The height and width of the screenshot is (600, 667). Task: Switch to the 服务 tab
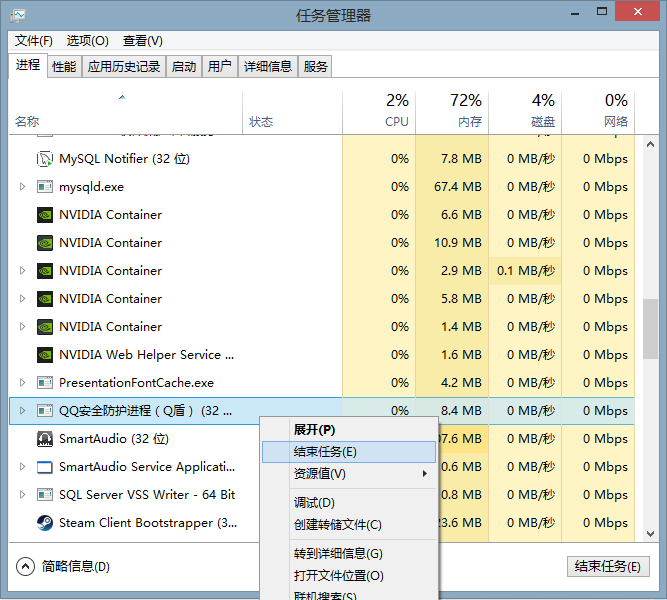pos(315,67)
